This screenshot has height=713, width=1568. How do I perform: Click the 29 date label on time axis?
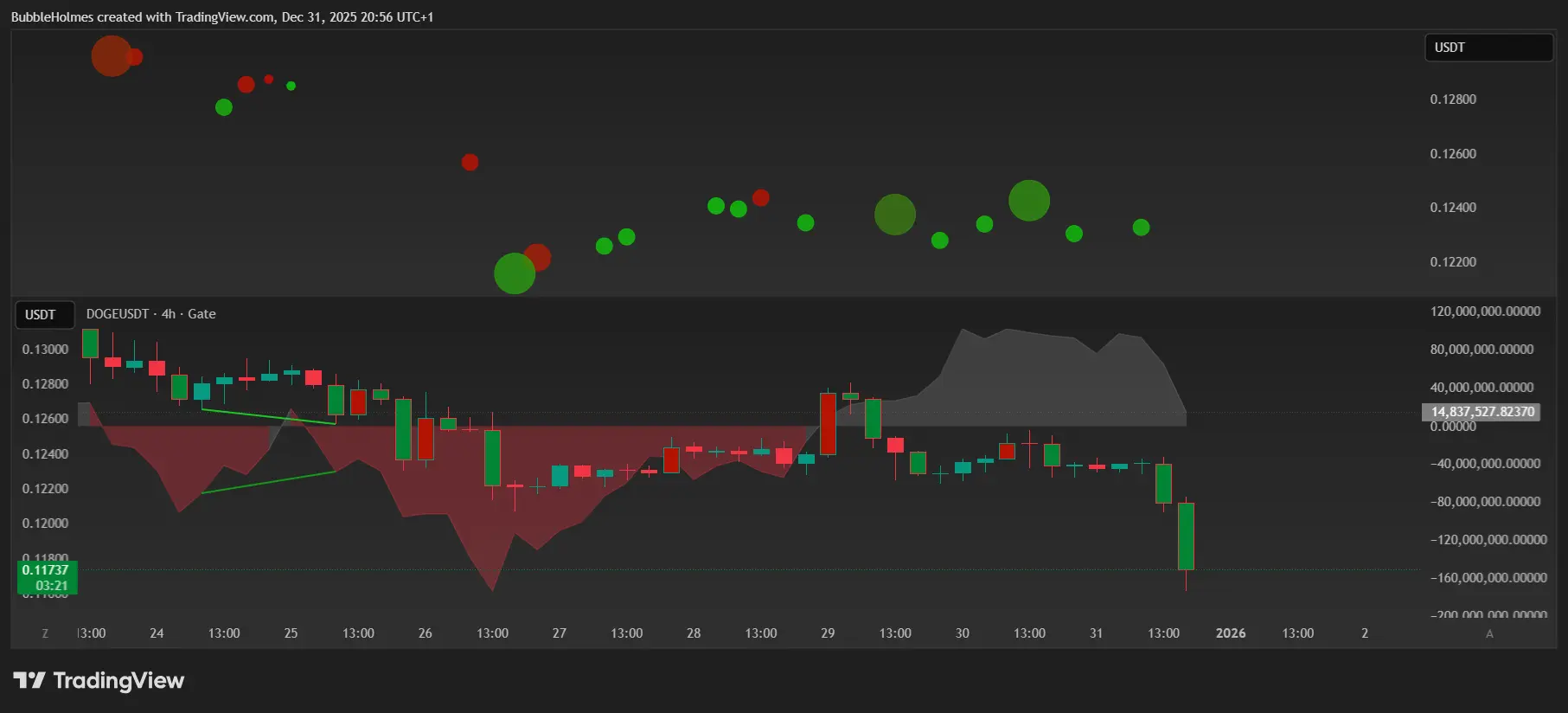click(828, 633)
